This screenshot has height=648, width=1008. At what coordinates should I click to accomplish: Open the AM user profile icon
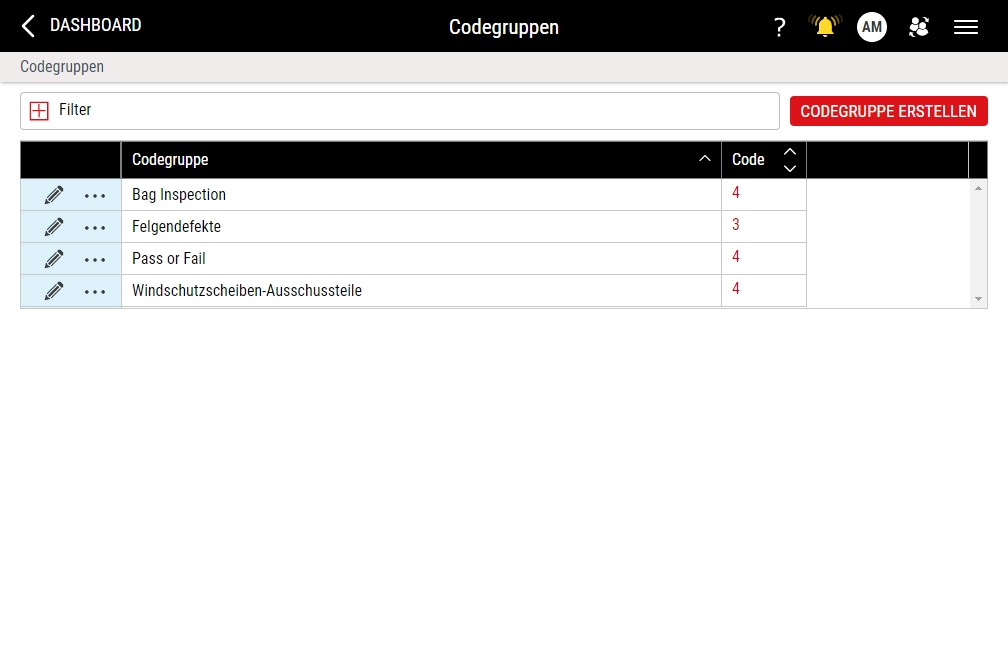871,27
